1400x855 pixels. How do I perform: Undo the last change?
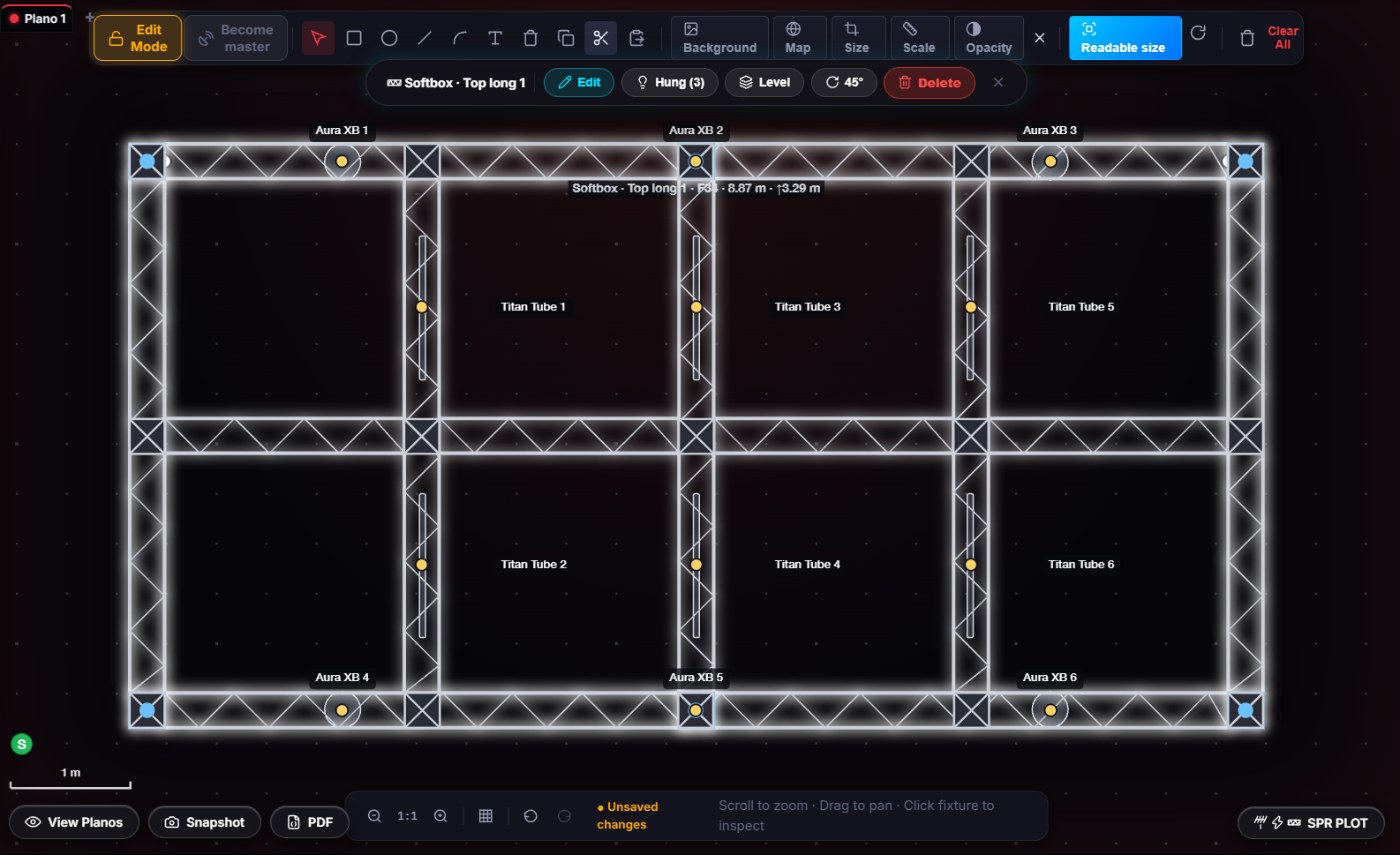tap(531, 816)
